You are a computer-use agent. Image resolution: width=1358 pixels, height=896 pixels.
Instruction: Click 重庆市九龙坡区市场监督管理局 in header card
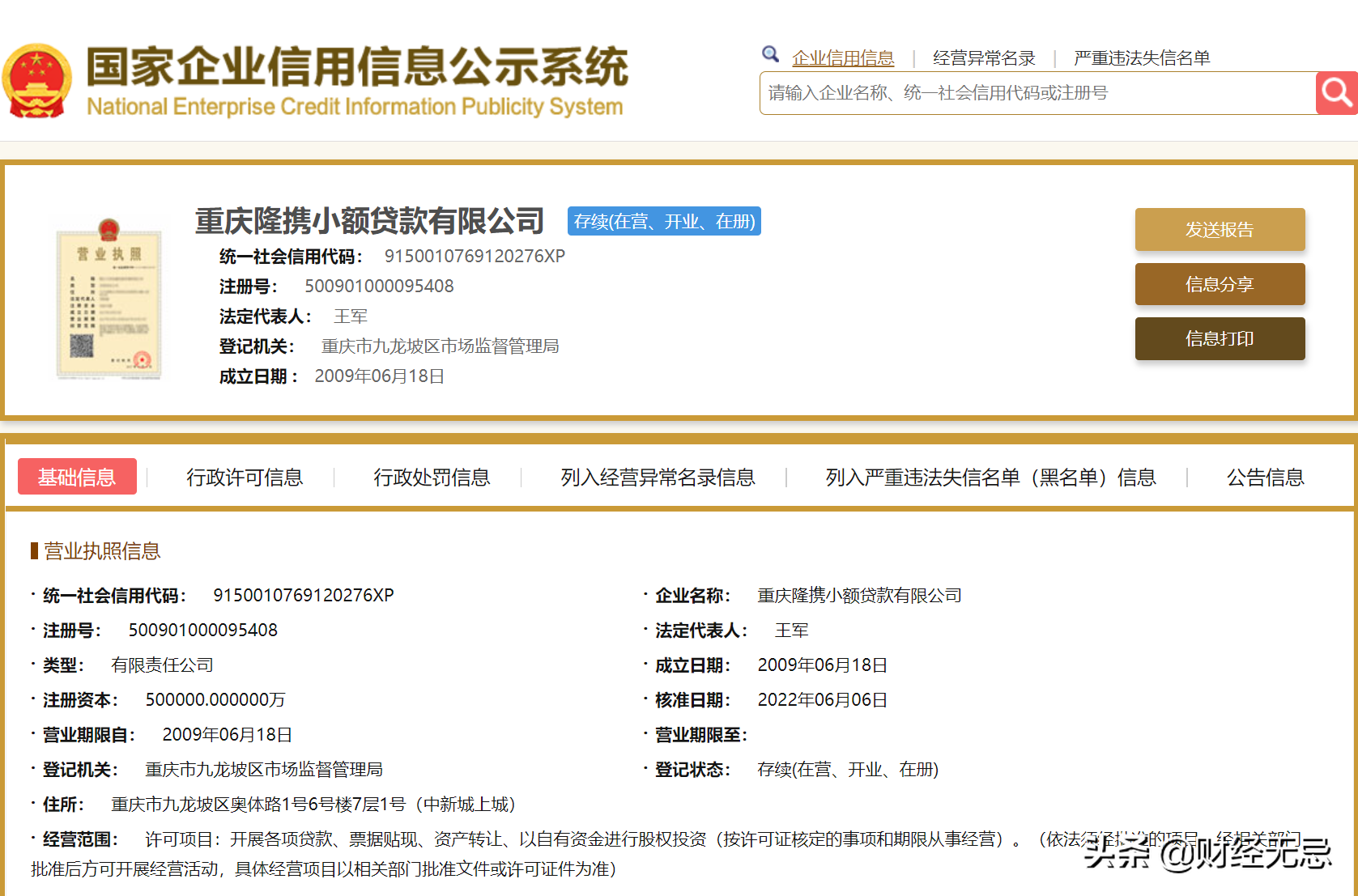(440, 346)
